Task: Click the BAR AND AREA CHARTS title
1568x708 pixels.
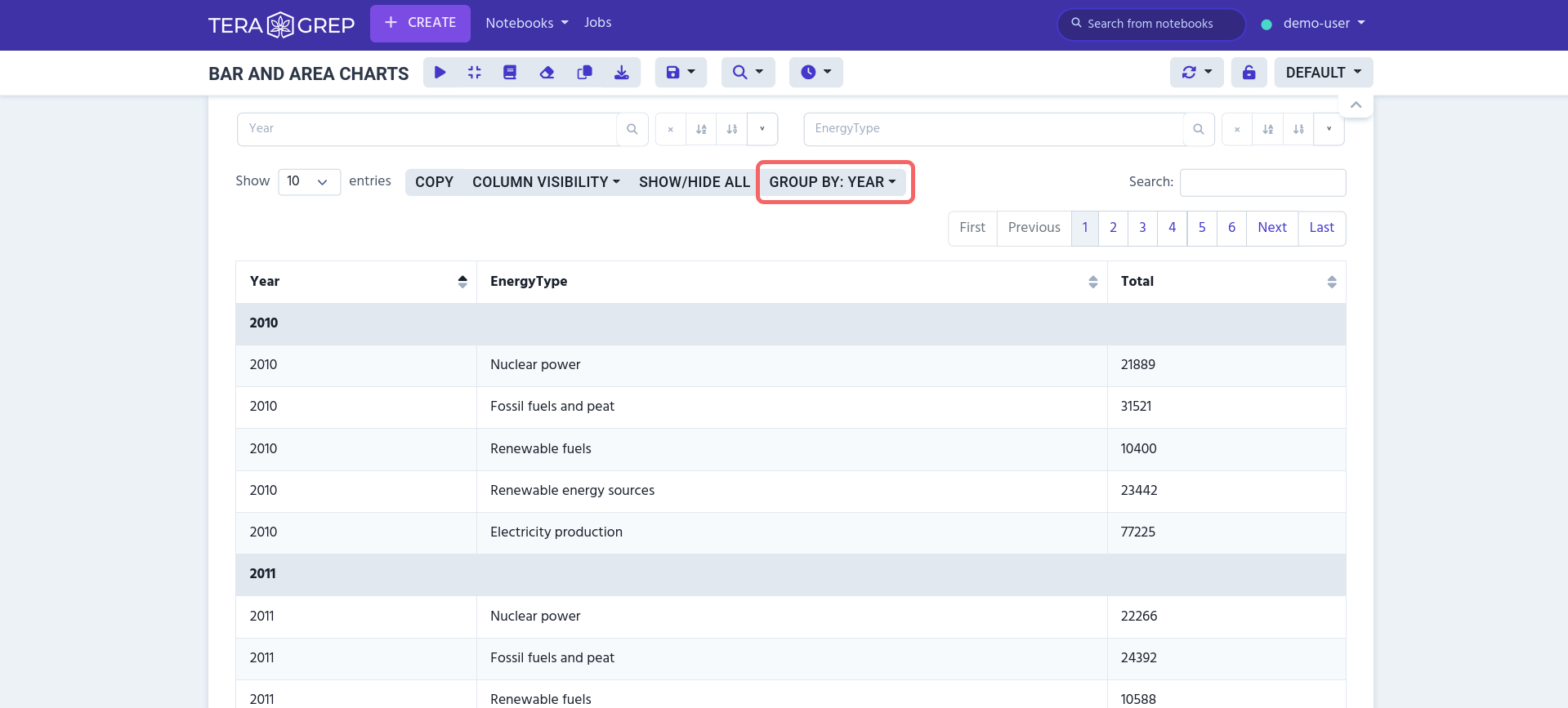Action: 309,73
